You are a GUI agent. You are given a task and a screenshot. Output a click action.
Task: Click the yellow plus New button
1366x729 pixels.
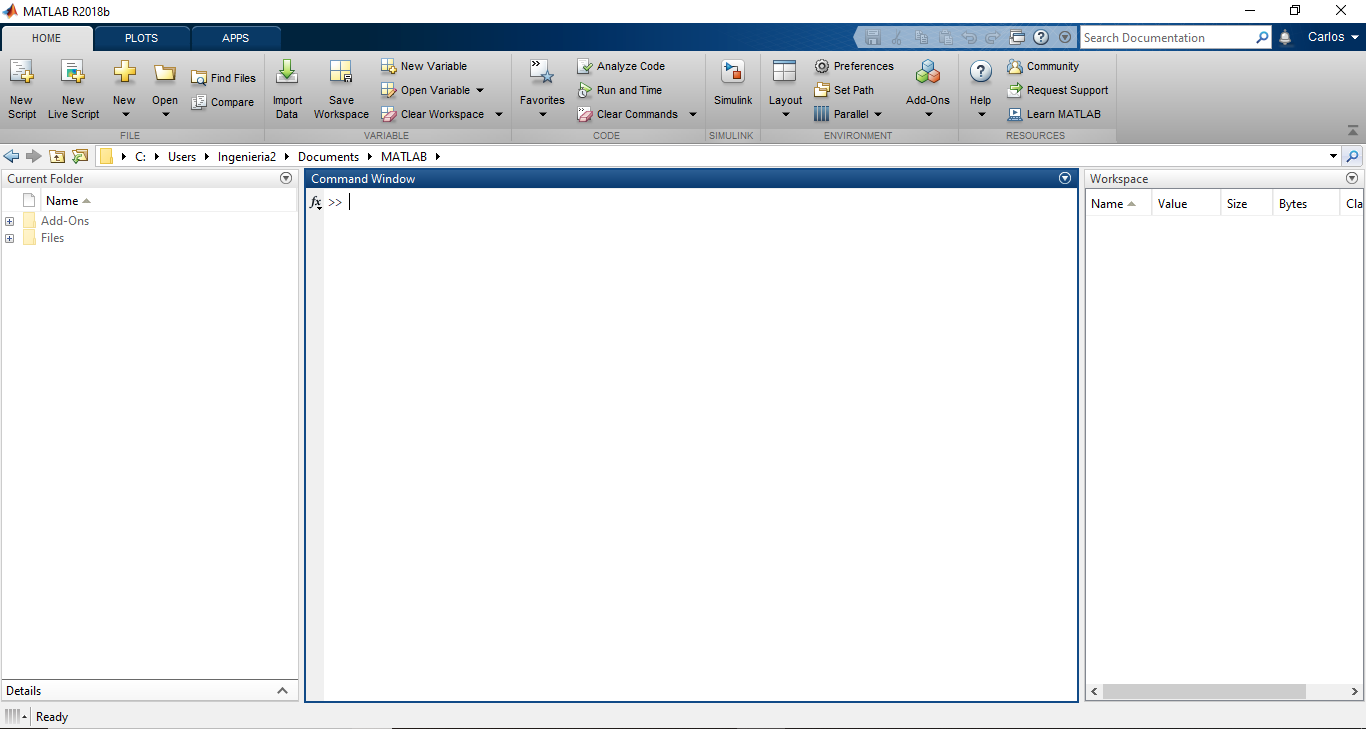pyautogui.click(x=124, y=73)
